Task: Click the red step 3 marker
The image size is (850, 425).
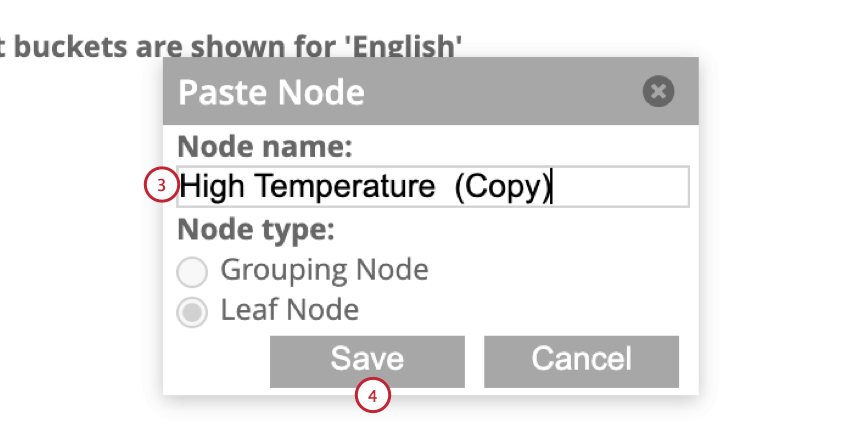Action: click(x=161, y=186)
